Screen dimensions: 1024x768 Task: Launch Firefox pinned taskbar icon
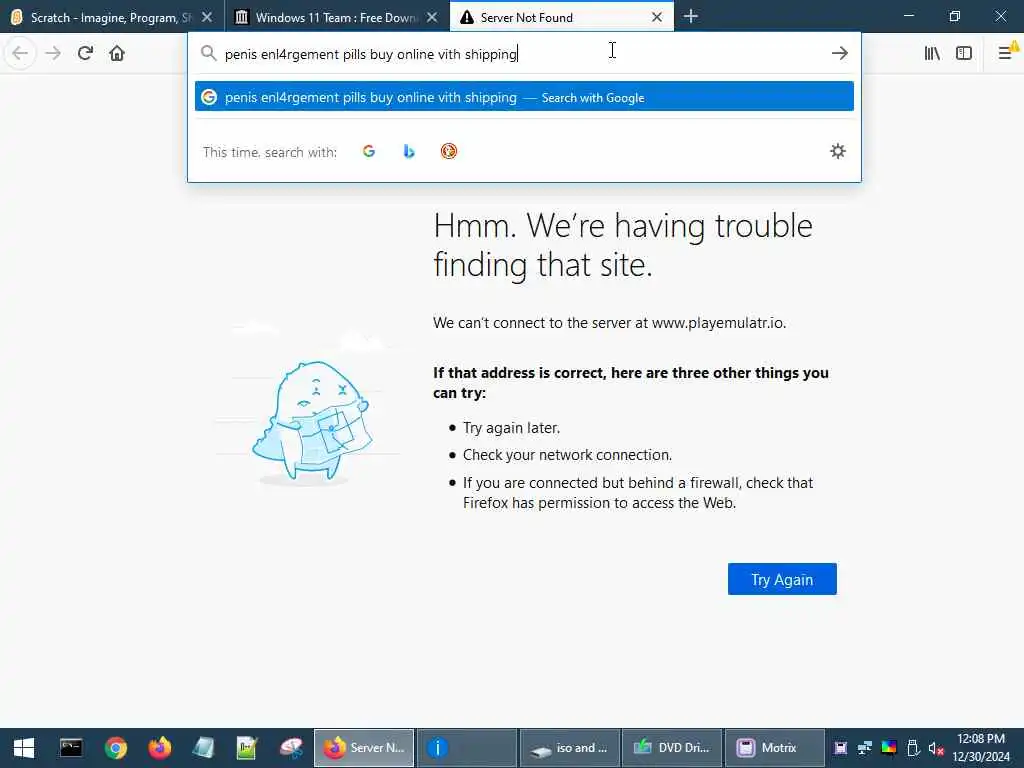(159, 748)
